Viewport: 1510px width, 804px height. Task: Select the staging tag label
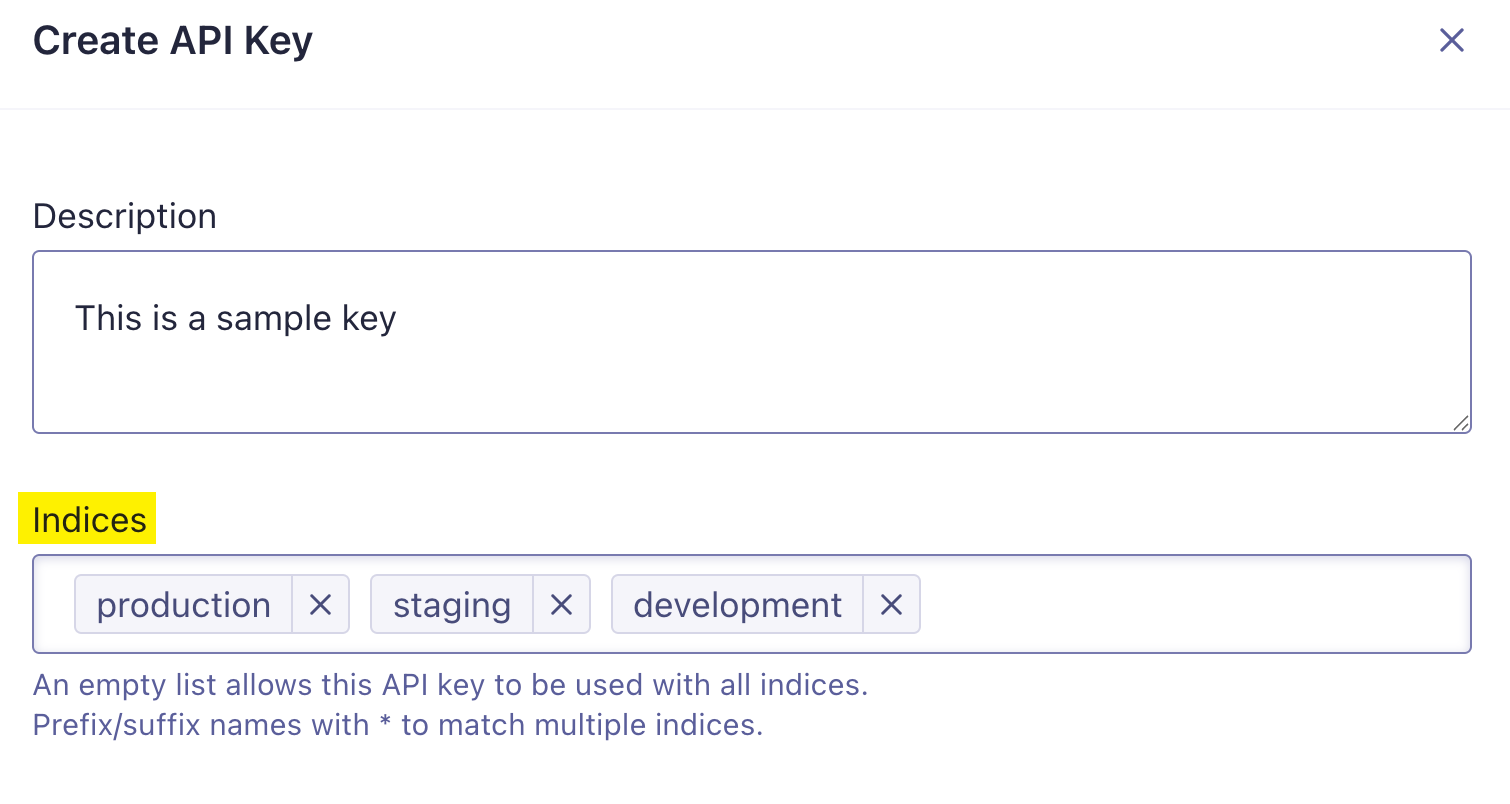[x=452, y=604]
